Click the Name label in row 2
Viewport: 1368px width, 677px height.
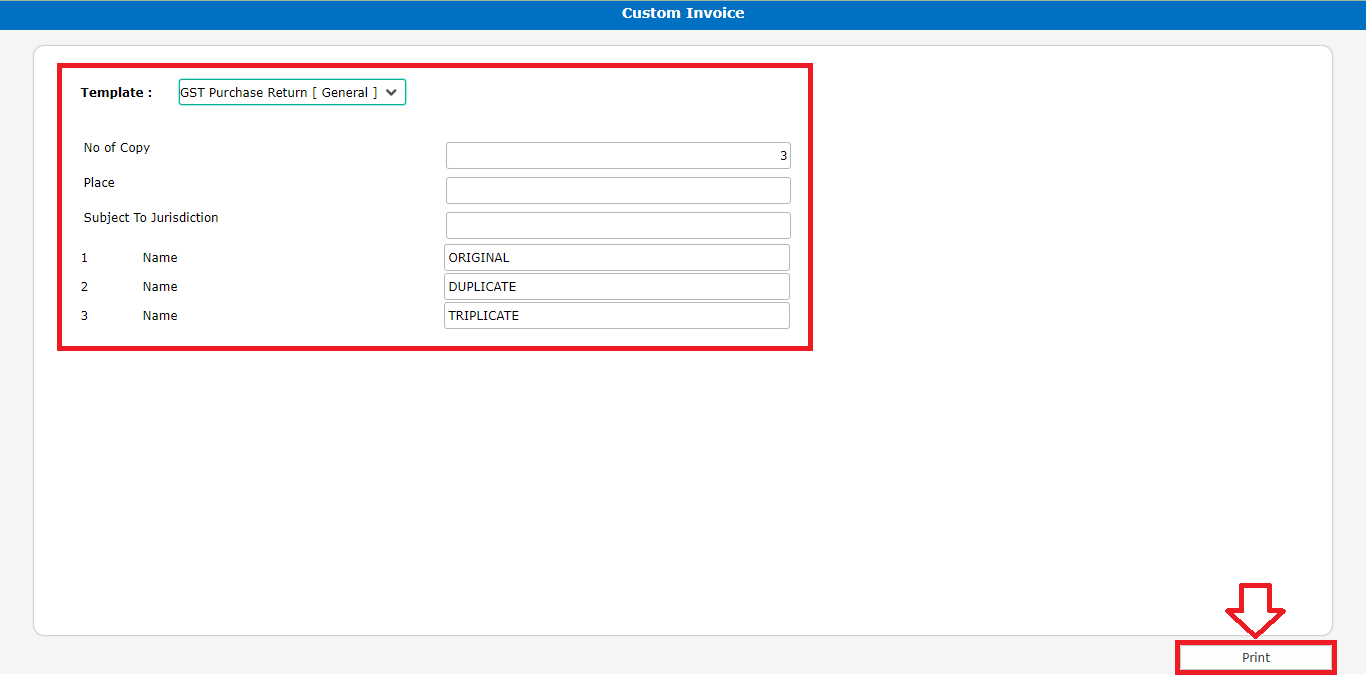(x=160, y=287)
